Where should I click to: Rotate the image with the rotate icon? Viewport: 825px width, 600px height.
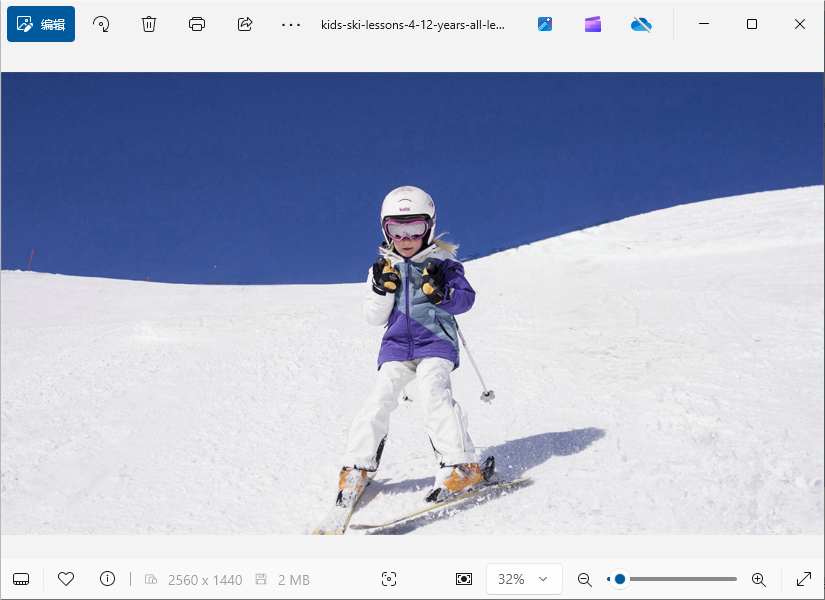point(101,24)
